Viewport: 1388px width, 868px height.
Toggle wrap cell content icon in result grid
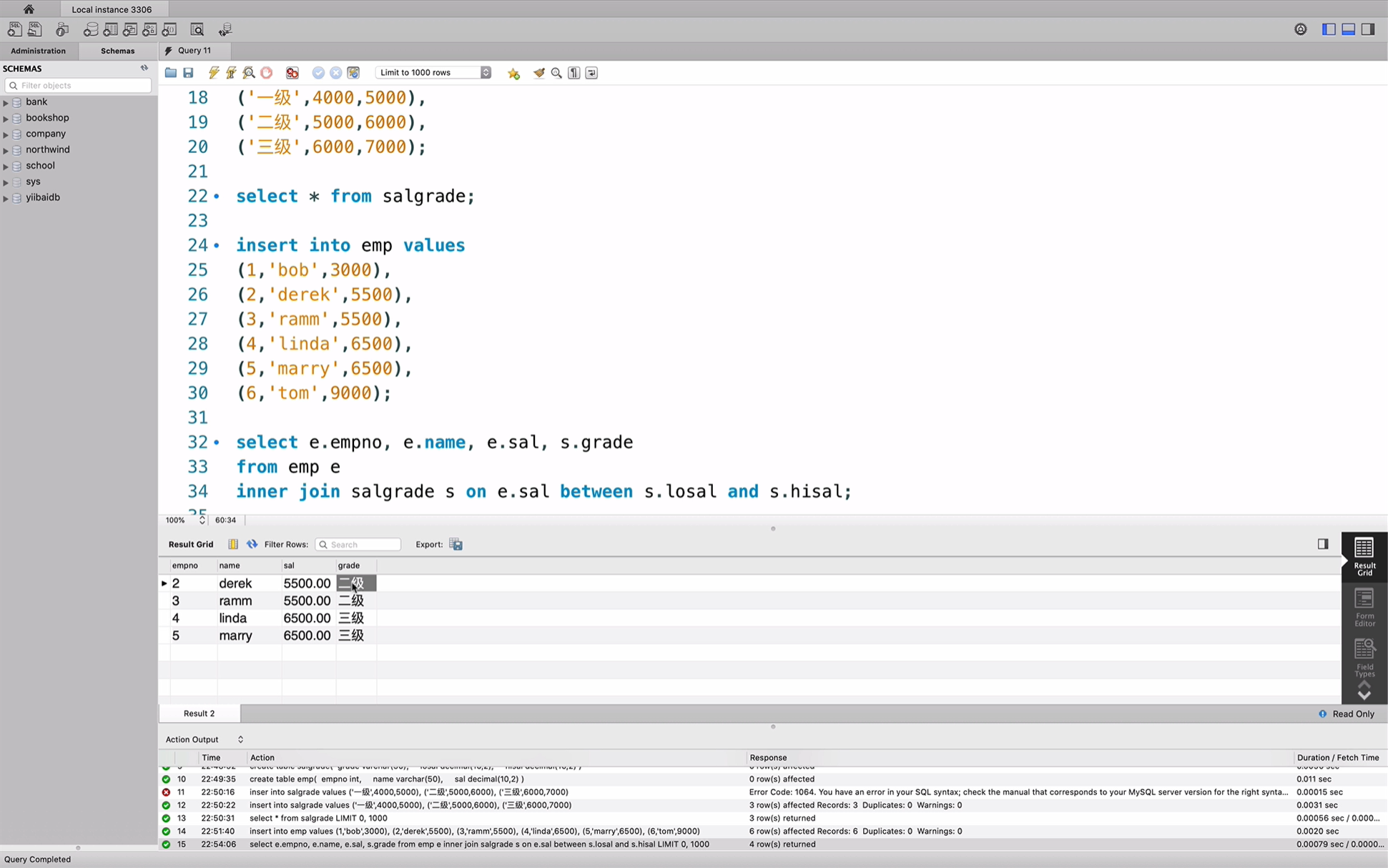pos(233,544)
